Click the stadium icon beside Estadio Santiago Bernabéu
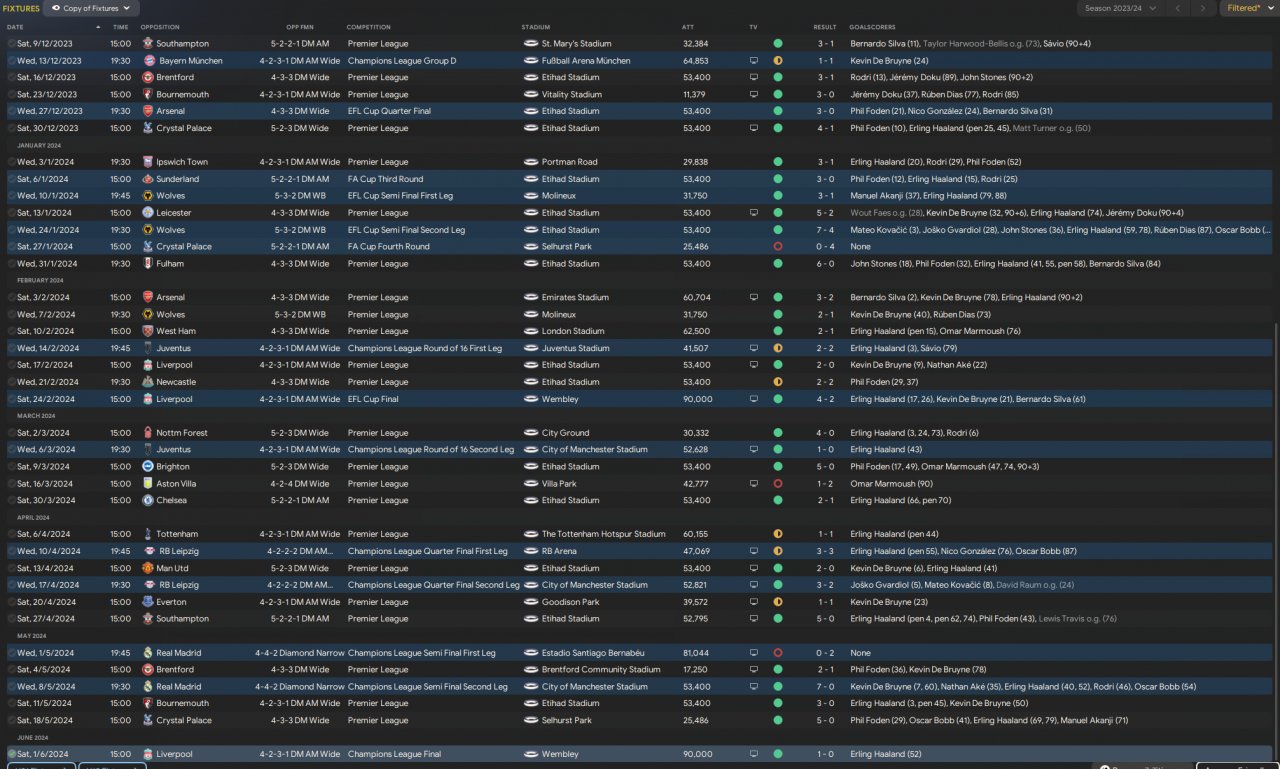The width and height of the screenshot is (1280, 769). pyautogui.click(x=530, y=653)
